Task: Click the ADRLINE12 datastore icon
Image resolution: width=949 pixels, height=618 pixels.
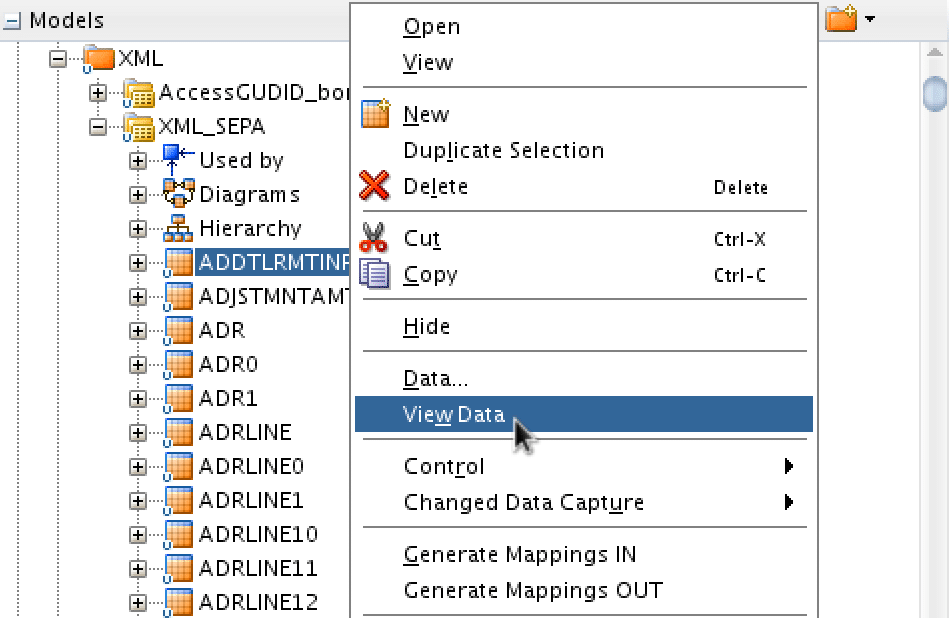Action: (x=179, y=602)
